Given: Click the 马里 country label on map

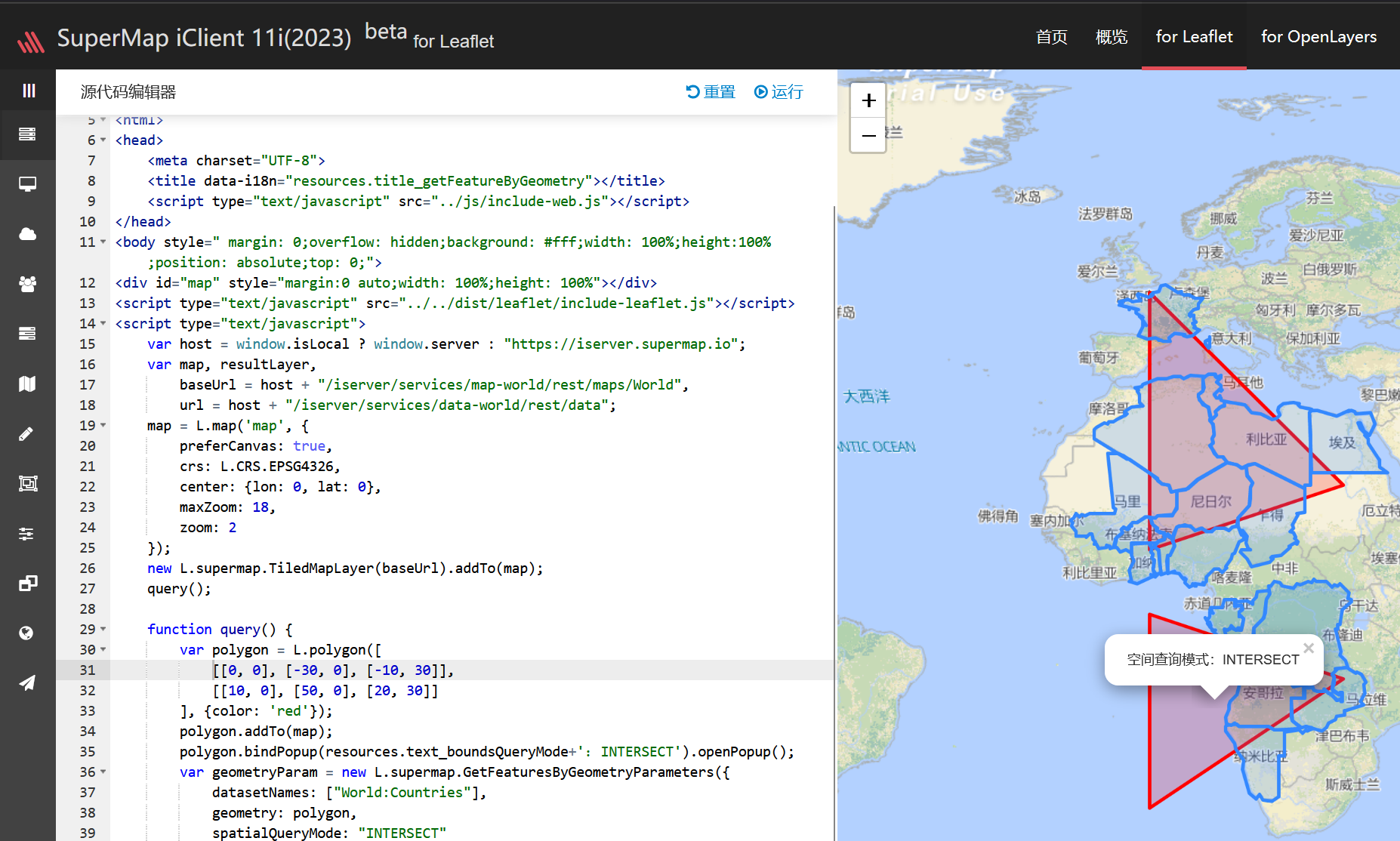Looking at the screenshot, I should click(x=1127, y=501).
